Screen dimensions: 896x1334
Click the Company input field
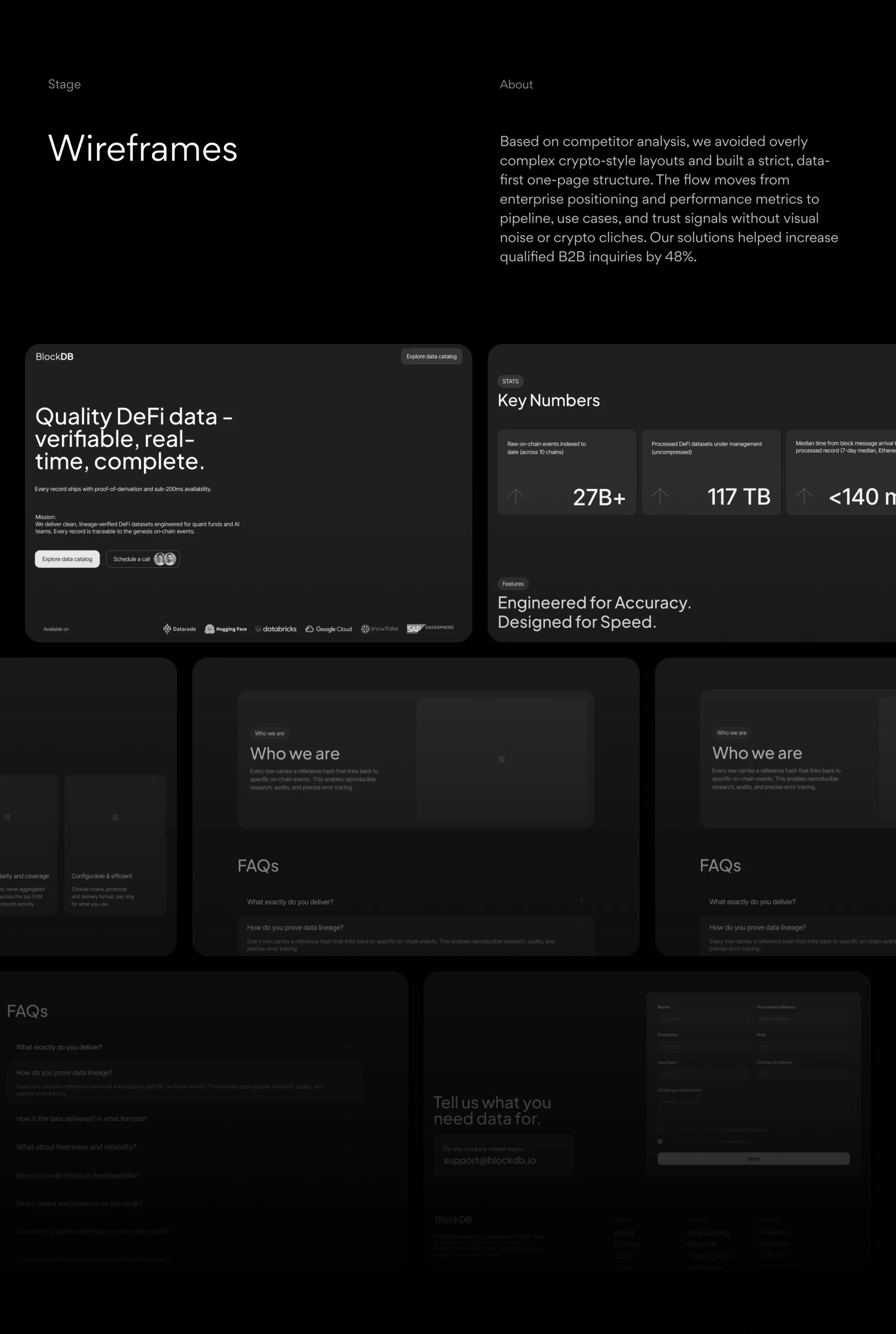704,1047
